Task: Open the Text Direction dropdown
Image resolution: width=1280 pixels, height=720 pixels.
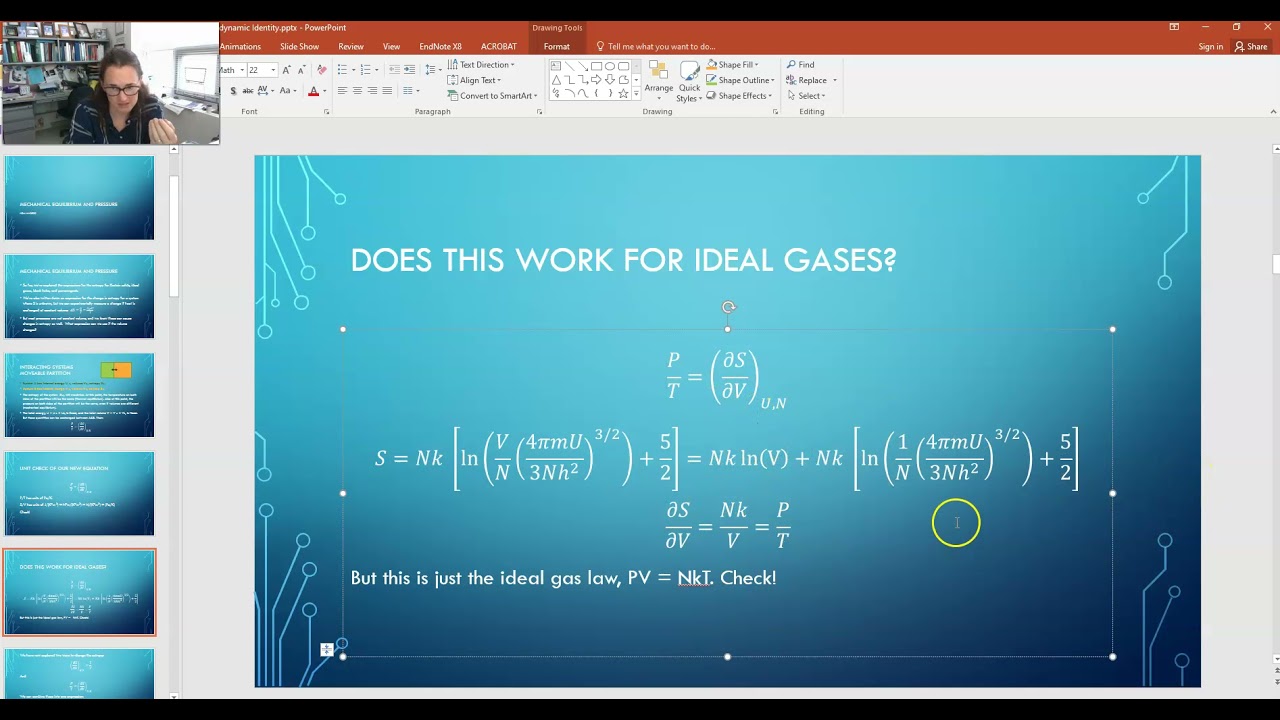Action: [x=481, y=65]
